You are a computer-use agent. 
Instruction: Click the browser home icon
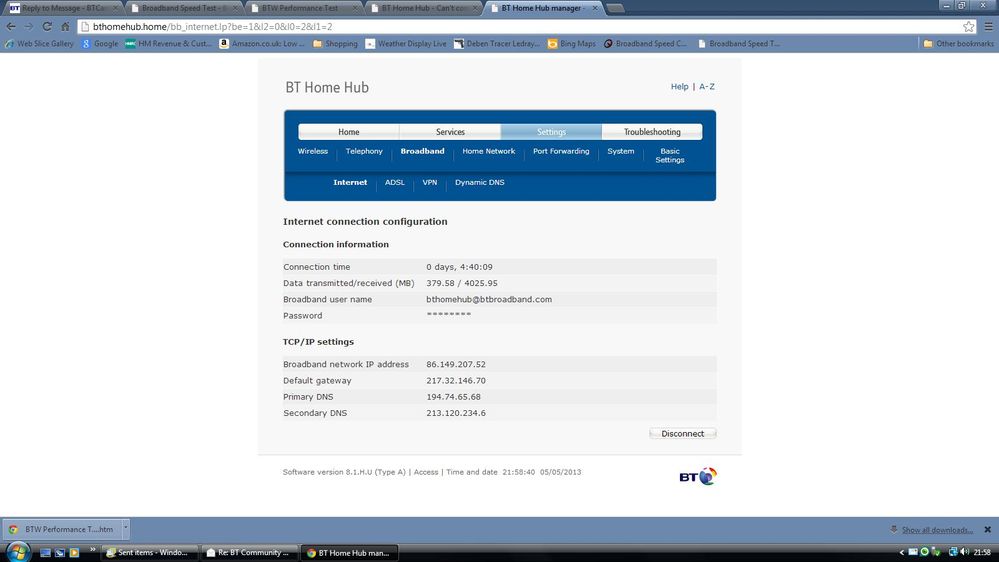coord(65,27)
